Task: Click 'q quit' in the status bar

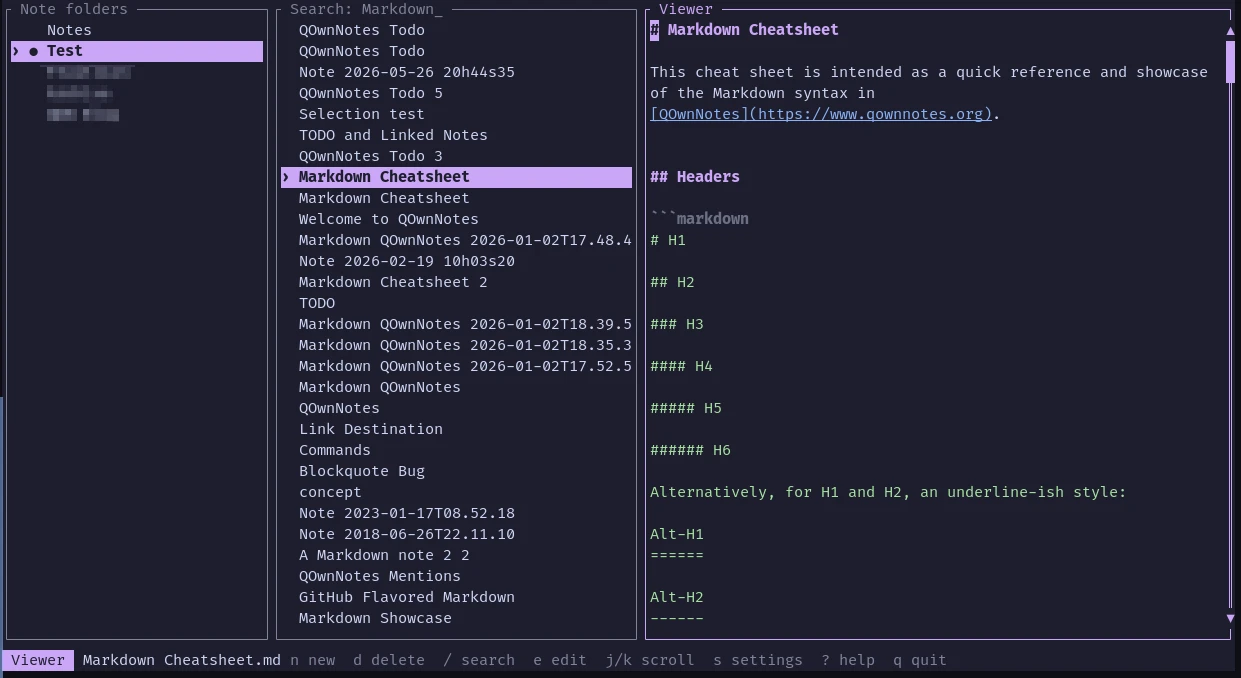Action: [x=920, y=660]
